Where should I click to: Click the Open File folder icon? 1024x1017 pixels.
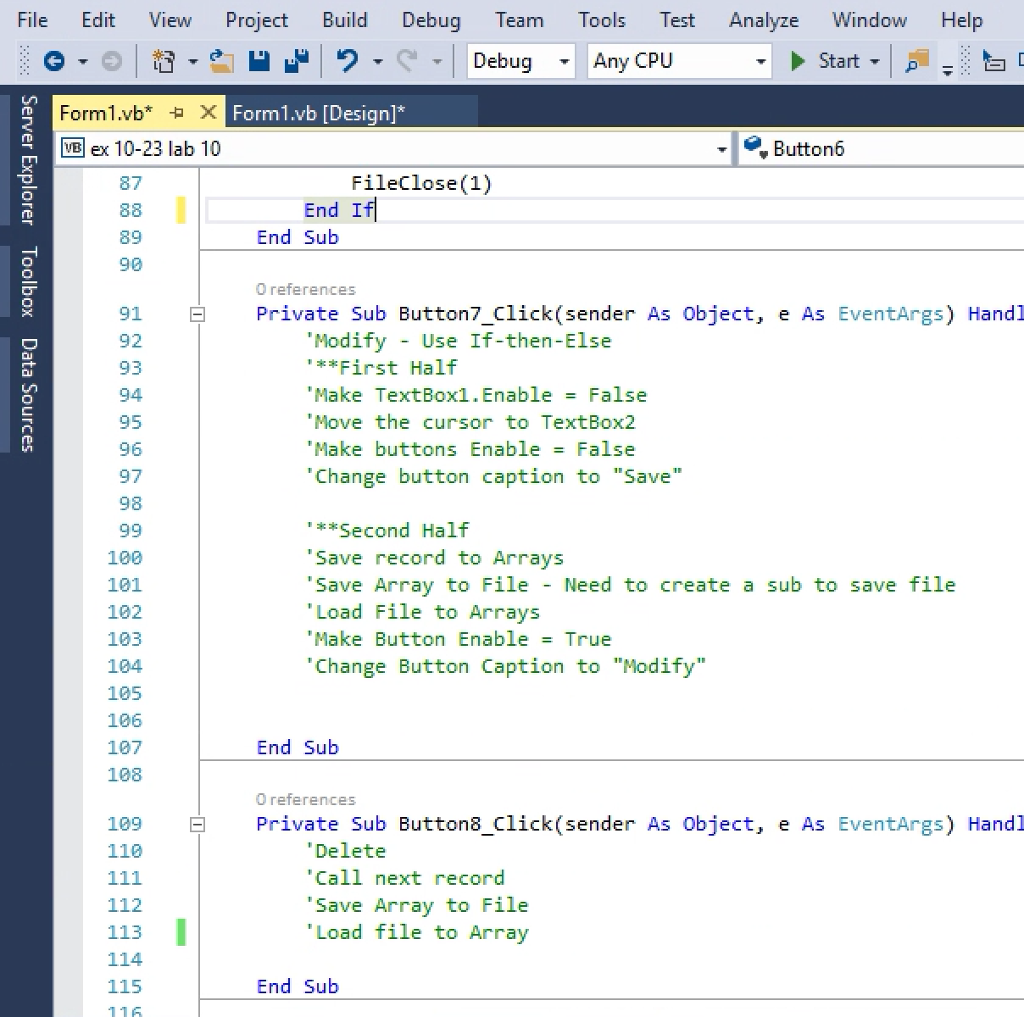(x=221, y=62)
